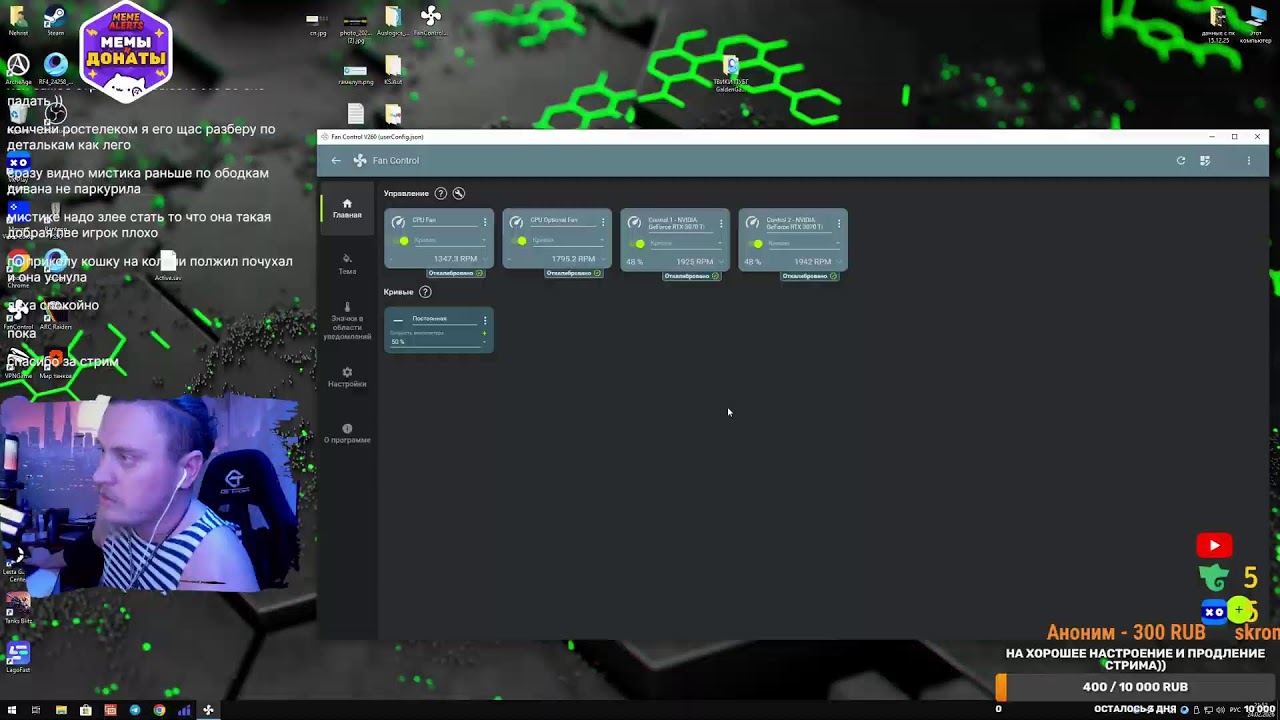
Task: Open the Настройки settings tab
Action: (x=347, y=377)
